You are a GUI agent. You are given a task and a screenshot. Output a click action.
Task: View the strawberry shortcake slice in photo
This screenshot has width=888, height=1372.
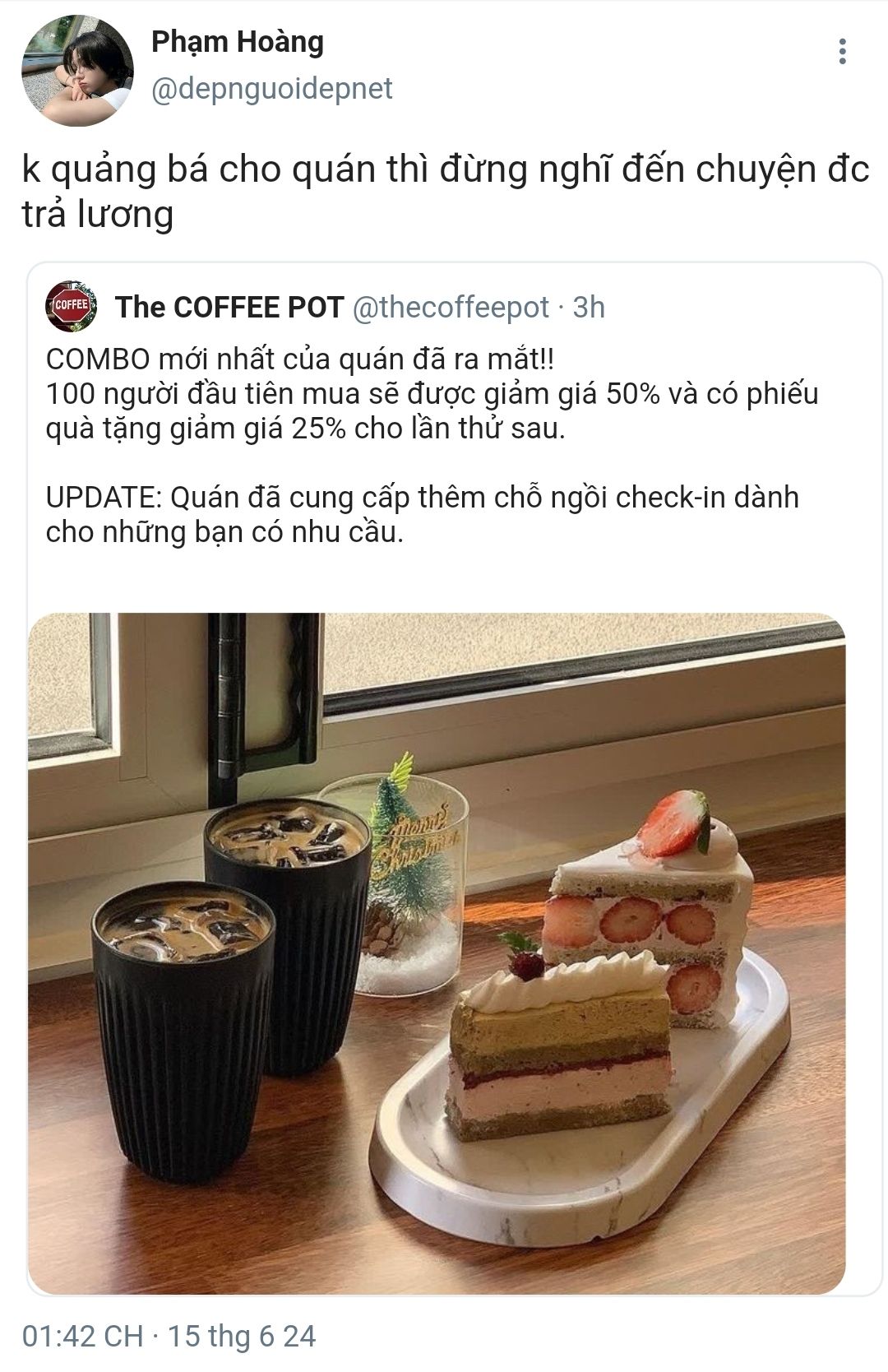pos(650,905)
